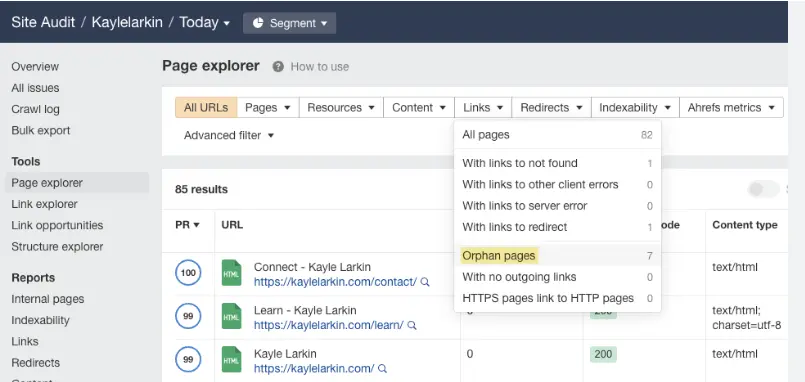
Task: Select the Orphan pages menu entry
Action: (x=558, y=256)
